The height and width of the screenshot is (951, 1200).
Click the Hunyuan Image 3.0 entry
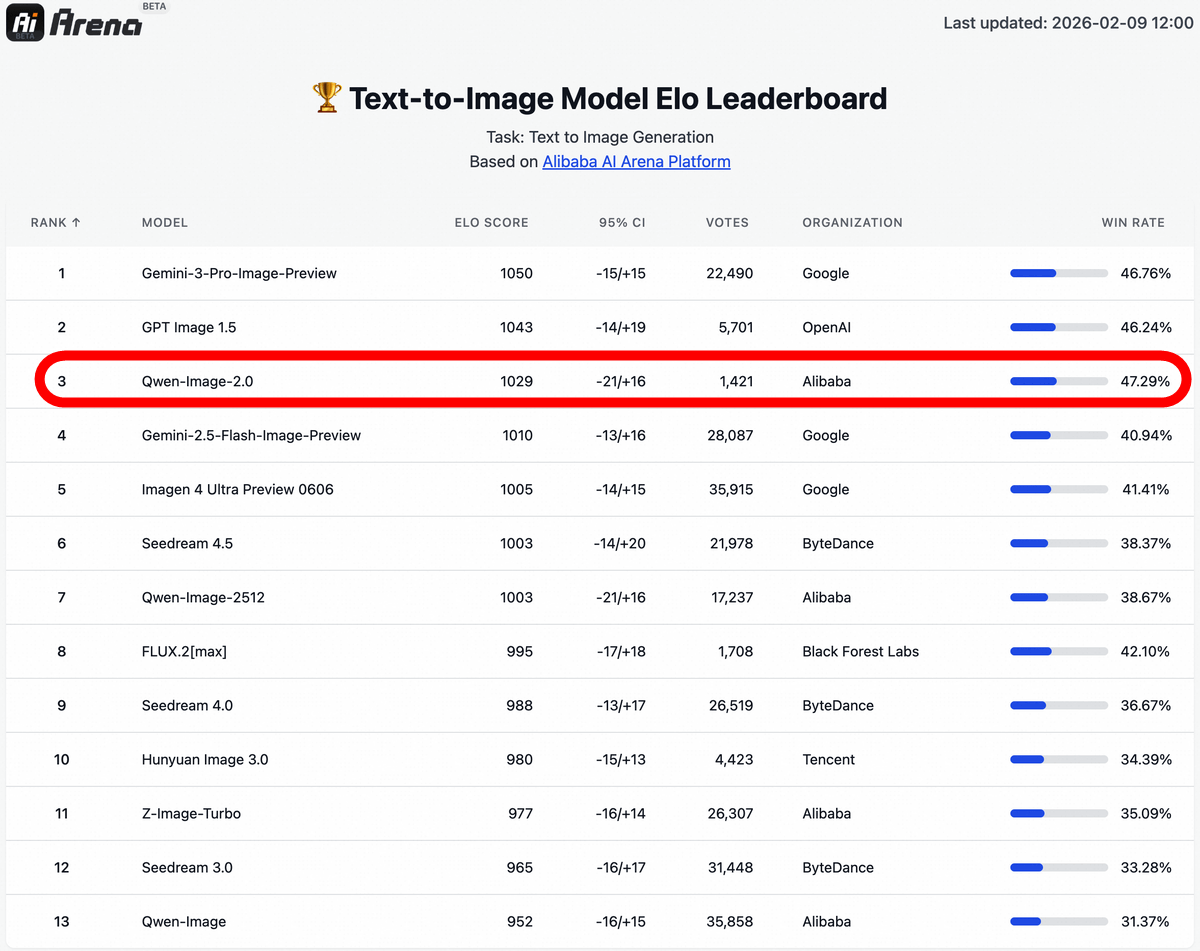(x=205, y=759)
